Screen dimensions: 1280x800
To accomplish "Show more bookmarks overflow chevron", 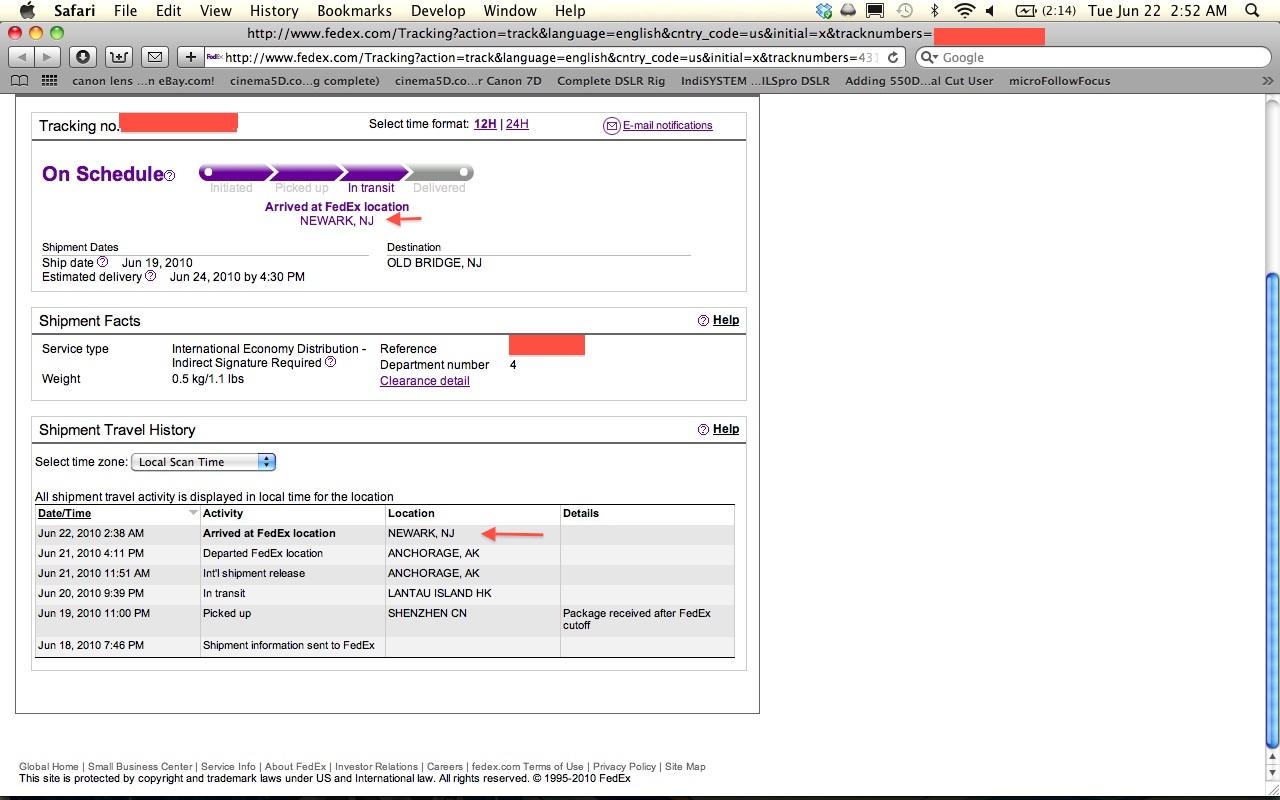I will tap(1266, 81).
